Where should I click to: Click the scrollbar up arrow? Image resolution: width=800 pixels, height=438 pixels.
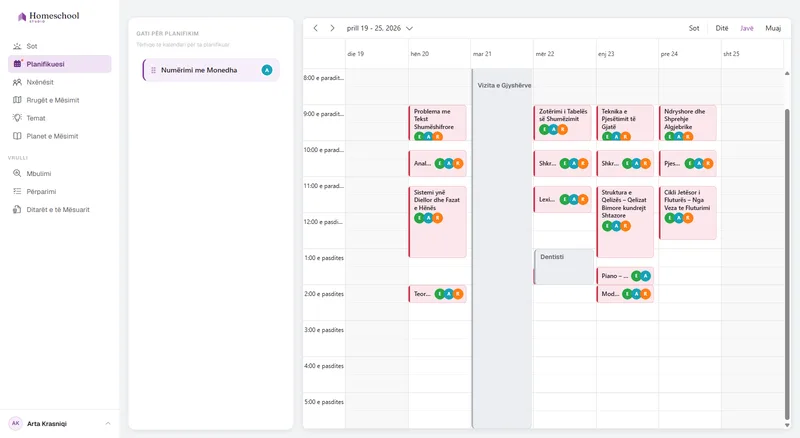coord(787,74)
